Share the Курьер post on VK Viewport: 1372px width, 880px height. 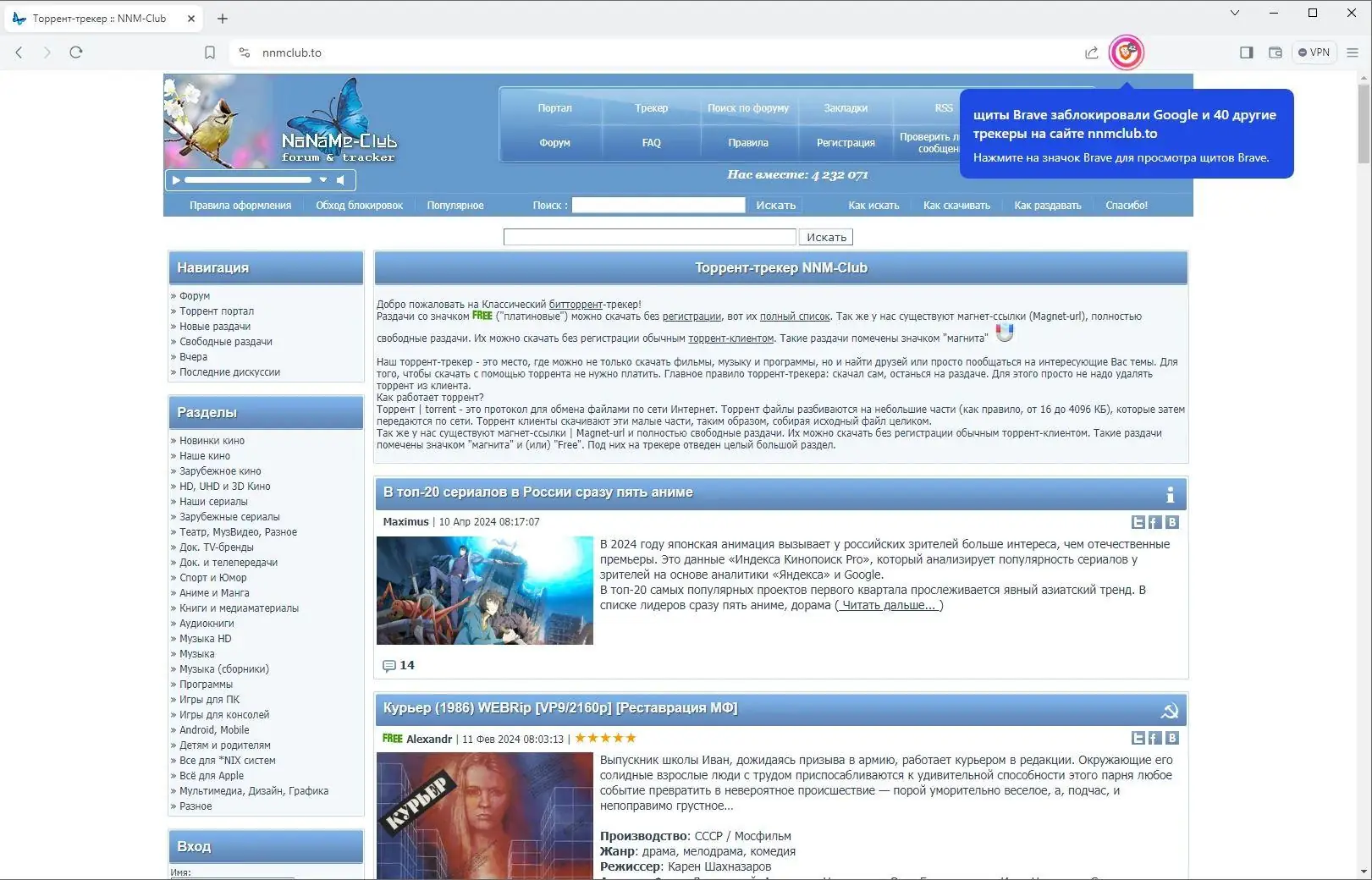coord(1172,738)
